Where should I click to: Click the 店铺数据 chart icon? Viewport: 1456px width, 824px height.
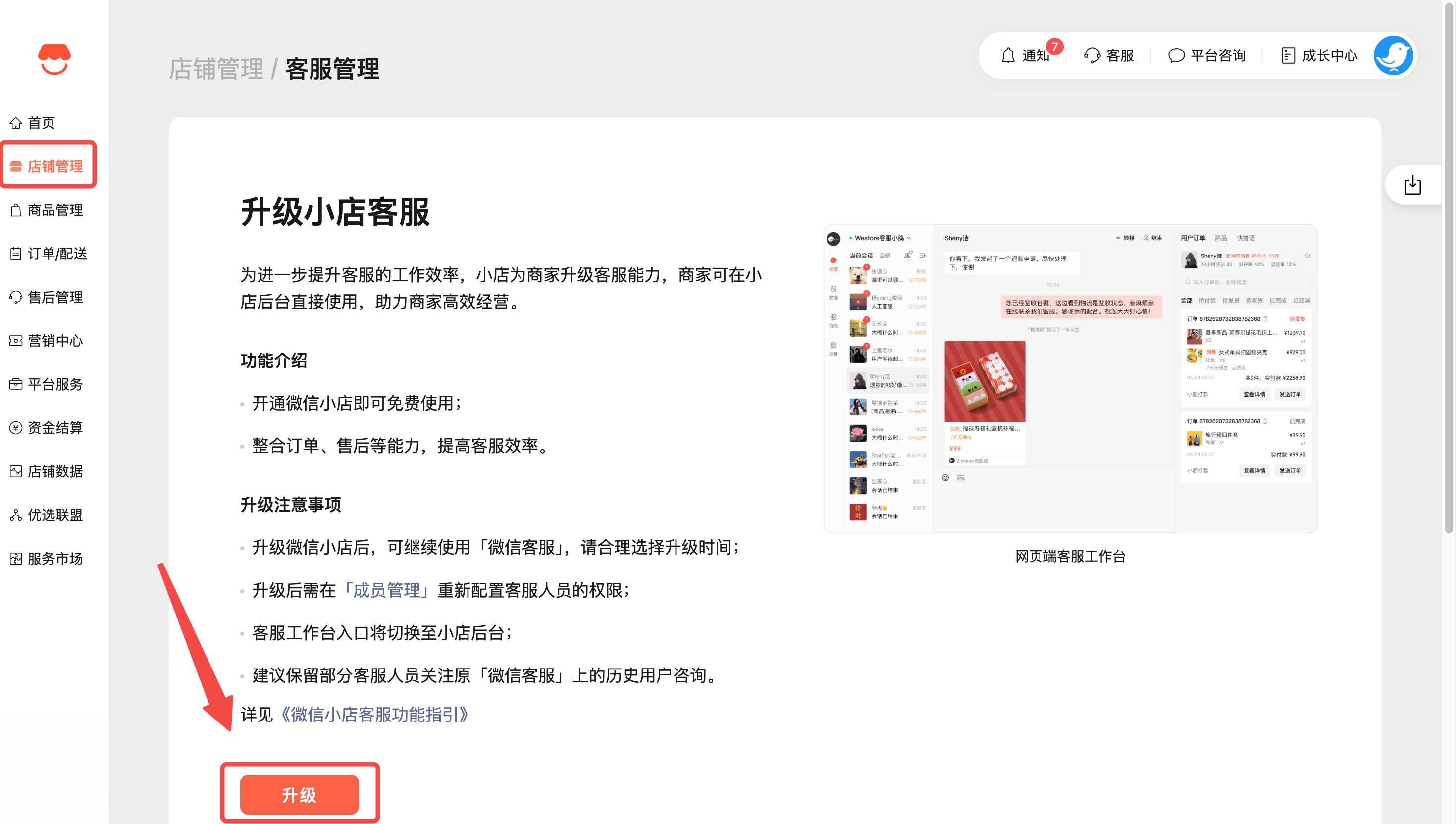tap(16, 471)
